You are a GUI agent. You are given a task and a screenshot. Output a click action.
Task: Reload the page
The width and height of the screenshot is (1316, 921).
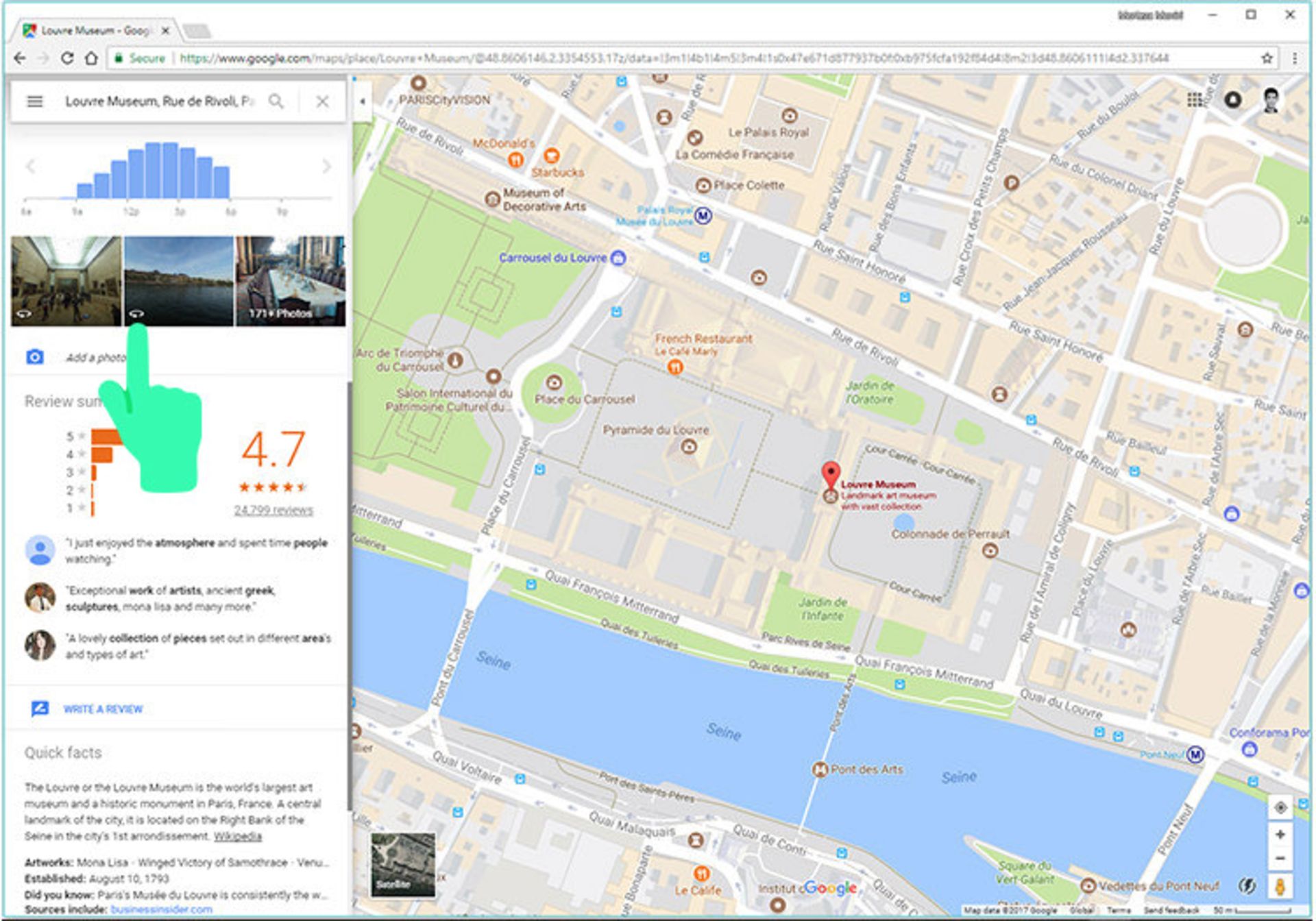click(x=67, y=58)
